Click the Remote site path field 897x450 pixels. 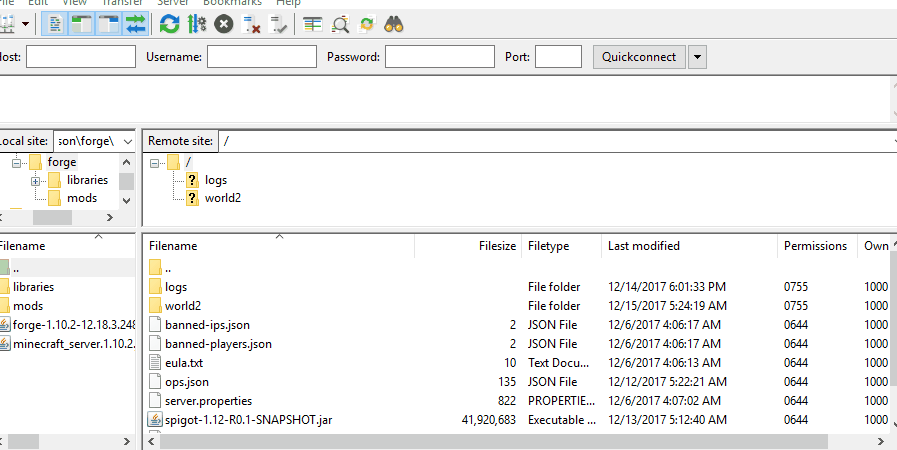pyautogui.click(x=555, y=141)
